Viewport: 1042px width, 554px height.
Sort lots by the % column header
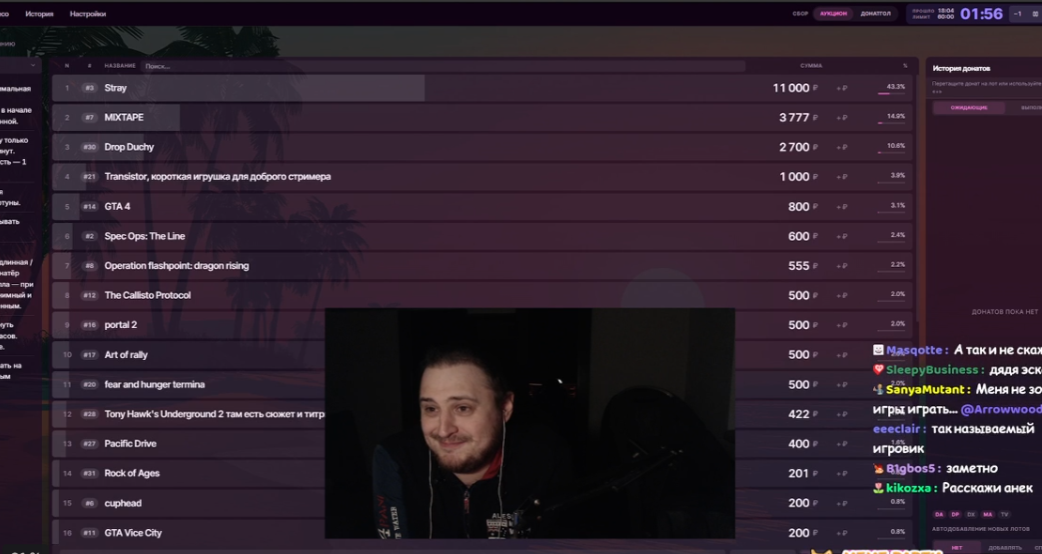[905, 66]
